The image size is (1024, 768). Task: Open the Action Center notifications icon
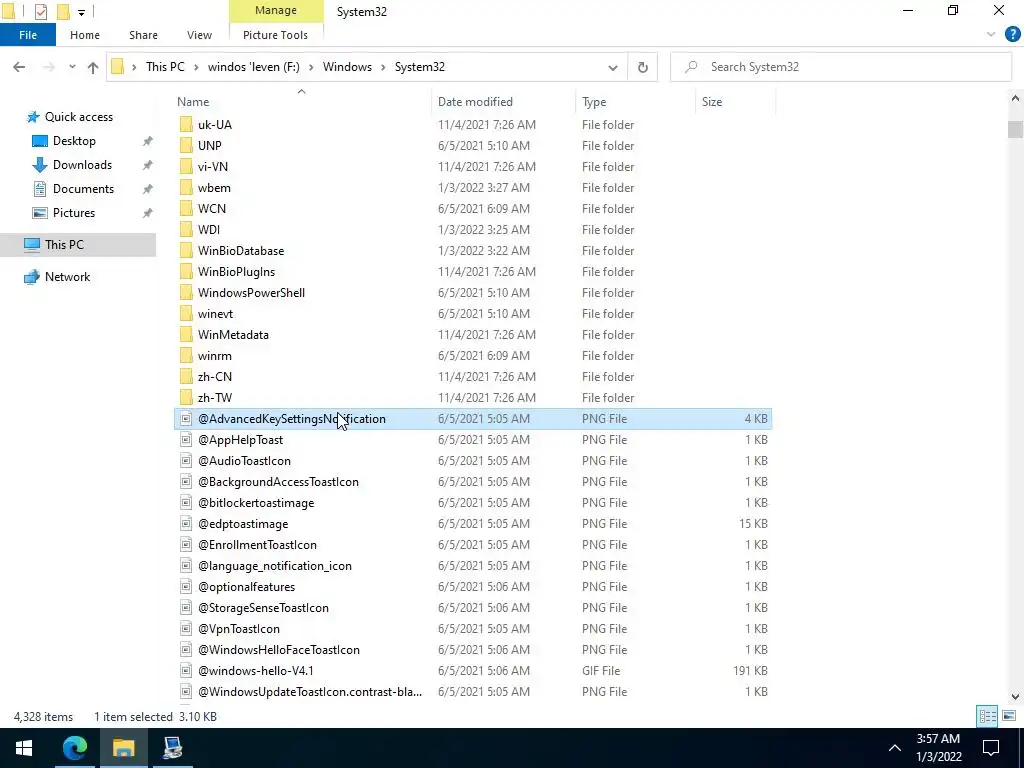[991, 748]
